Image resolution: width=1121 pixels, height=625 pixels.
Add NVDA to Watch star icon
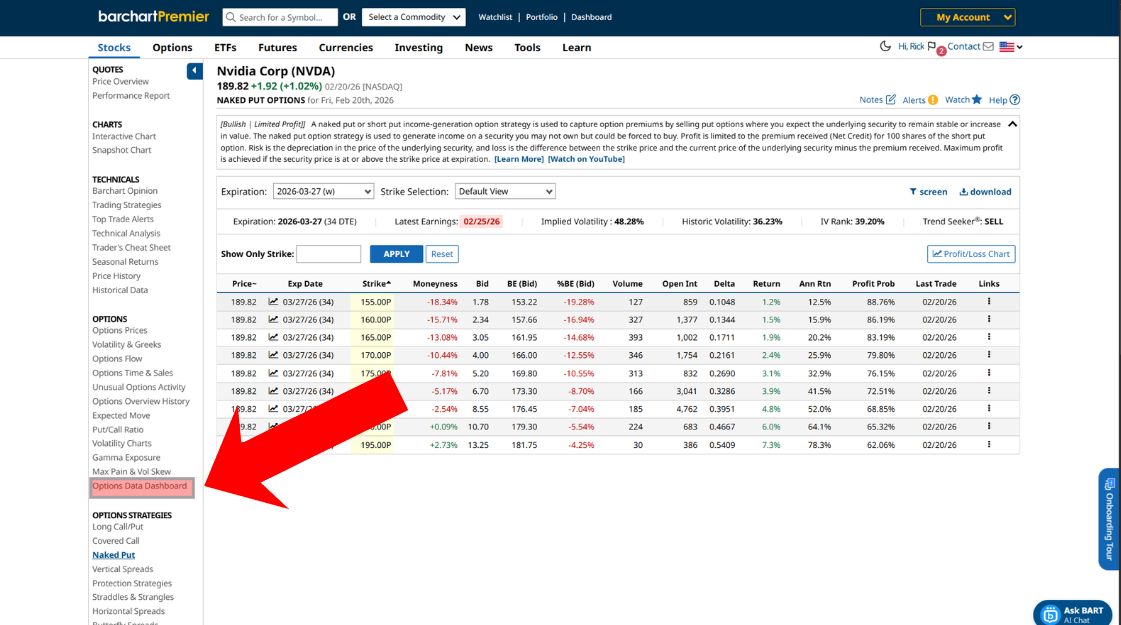[x=977, y=99]
